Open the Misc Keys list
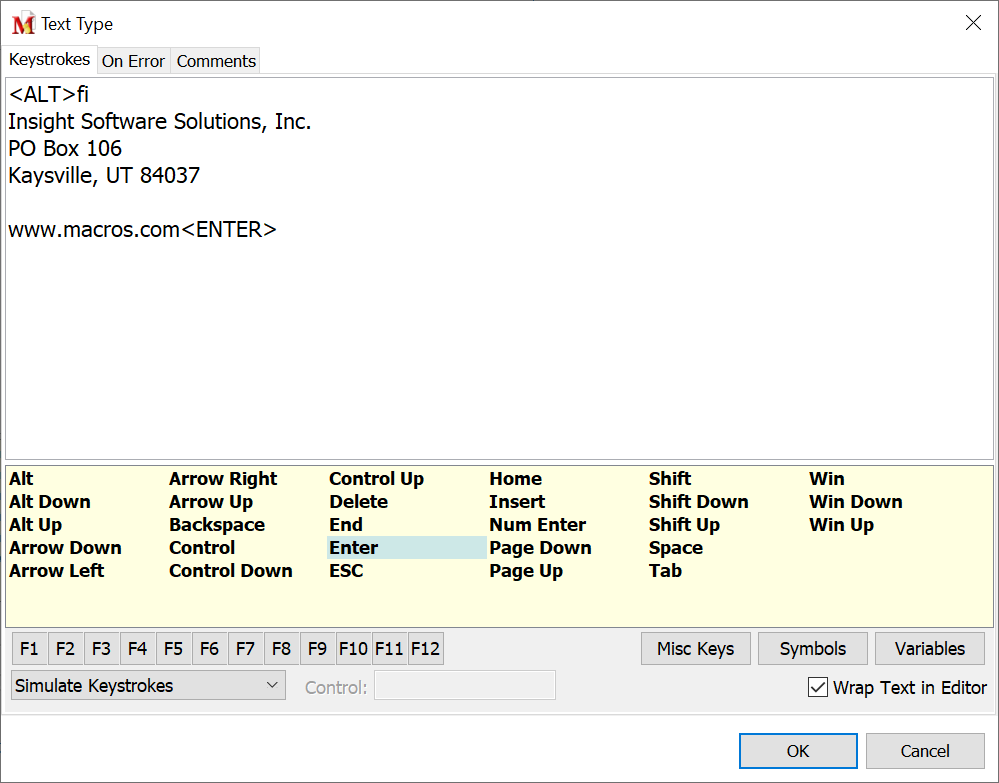Screen dimensions: 999x783 coord(695,649)
